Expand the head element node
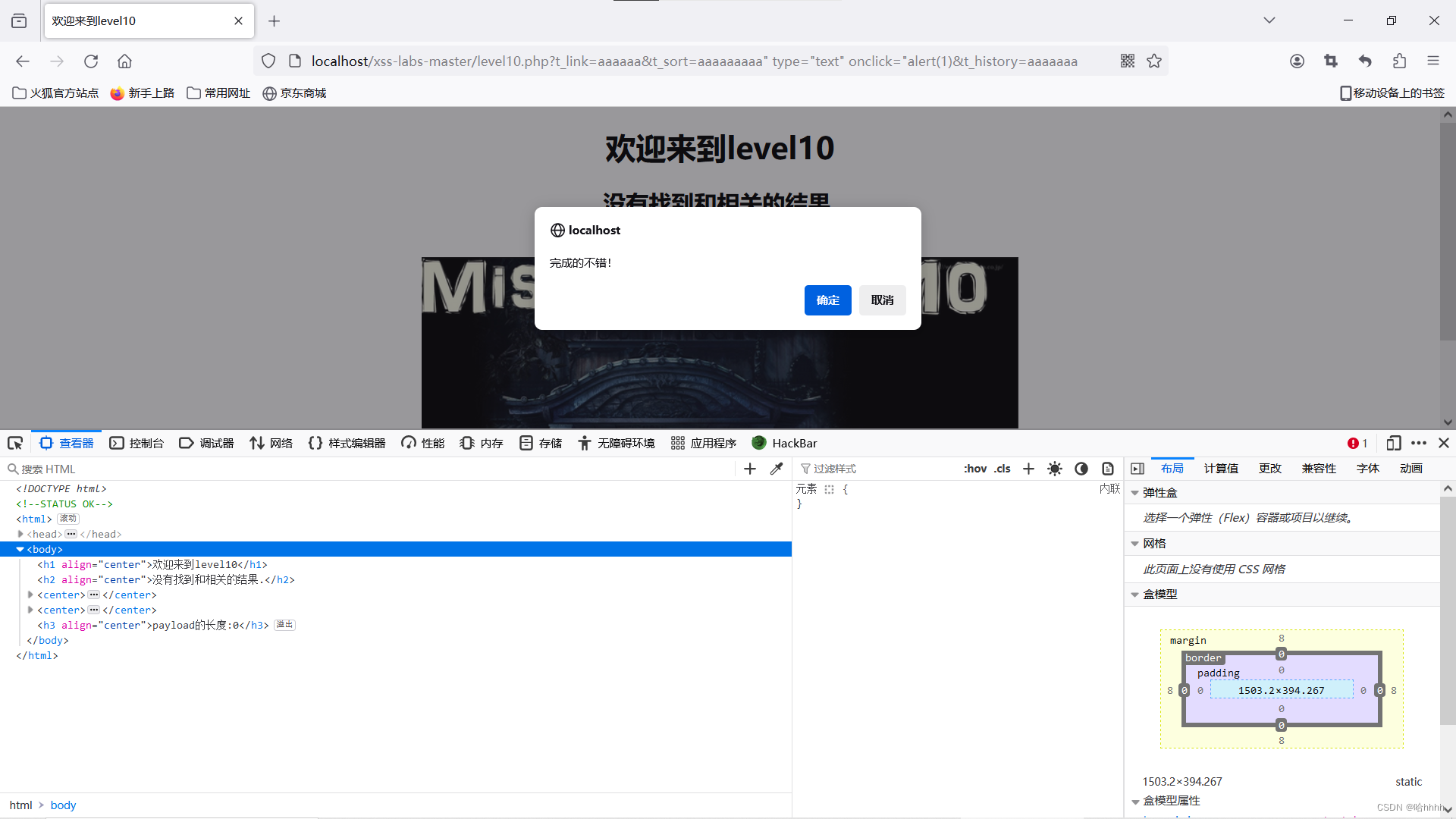1456x819 pixels. pos(20,534)
